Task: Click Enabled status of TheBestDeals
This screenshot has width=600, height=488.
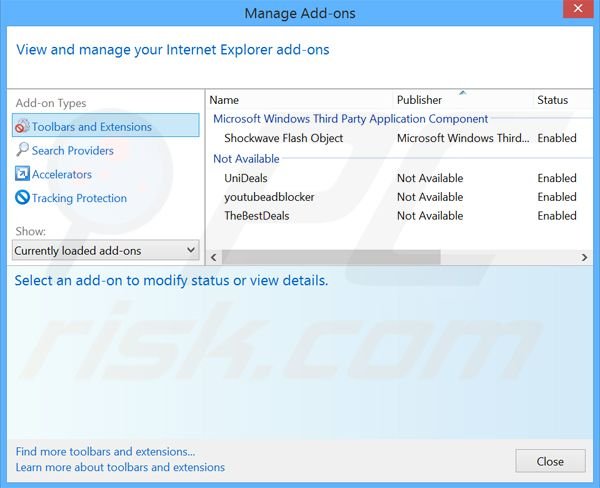Action: pyautogui.click(x=557, y=215)
